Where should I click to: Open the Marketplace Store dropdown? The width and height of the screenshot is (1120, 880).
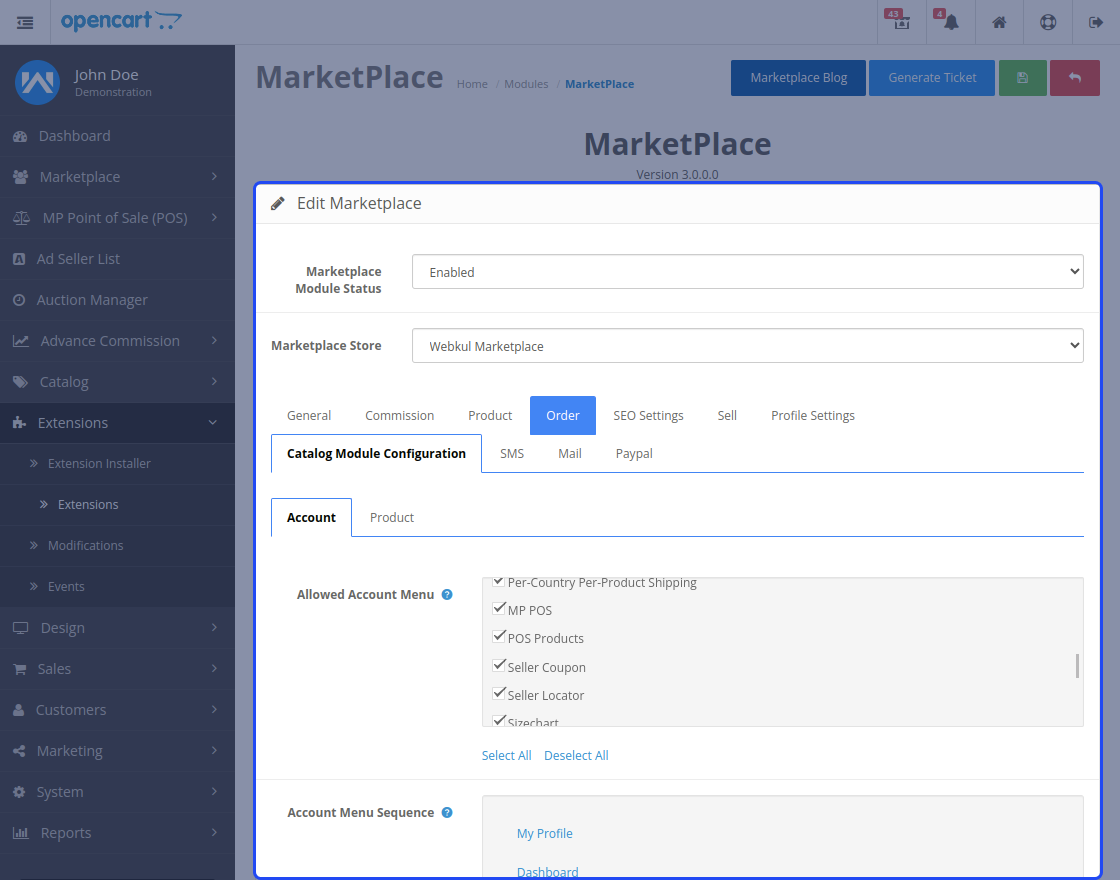point(747,346)
